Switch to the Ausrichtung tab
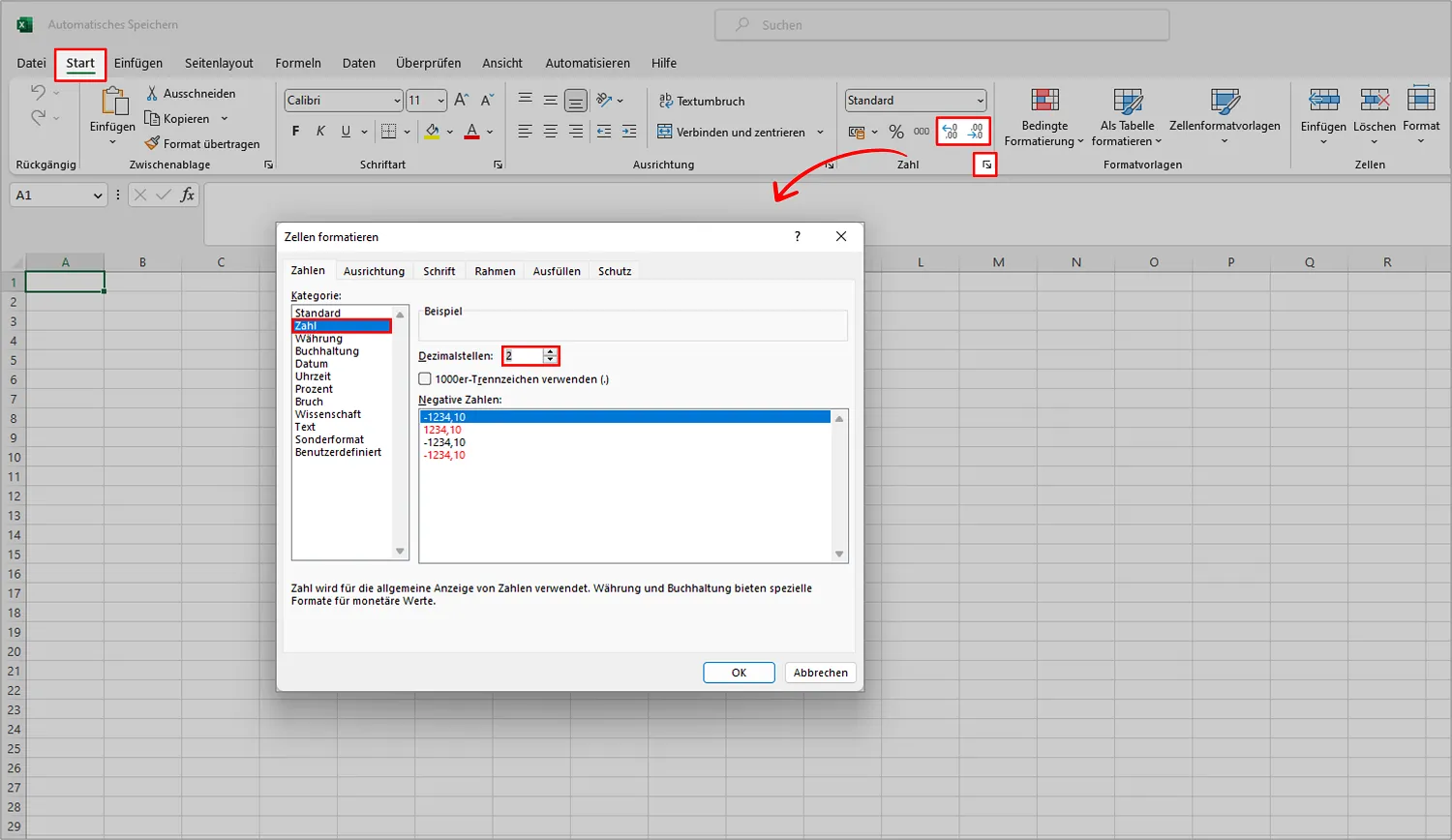The image size is (1452, 840). coord(374,271)
